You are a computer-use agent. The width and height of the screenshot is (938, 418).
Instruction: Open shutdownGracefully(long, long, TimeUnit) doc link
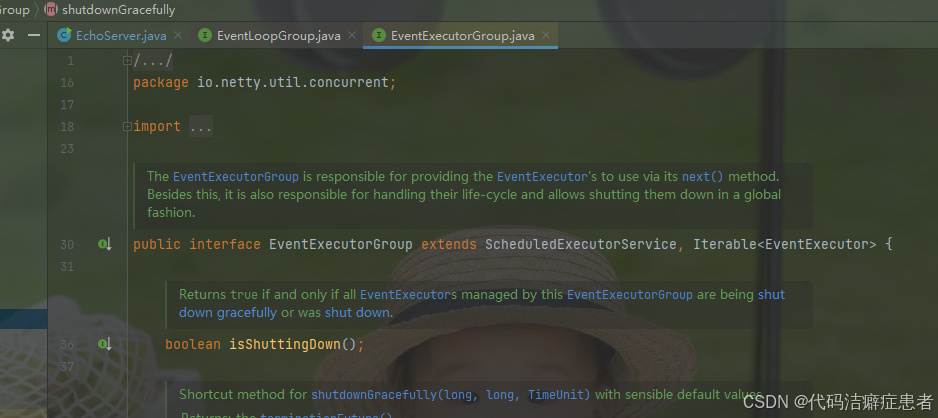pyautogui.click(x=450, y=395)
